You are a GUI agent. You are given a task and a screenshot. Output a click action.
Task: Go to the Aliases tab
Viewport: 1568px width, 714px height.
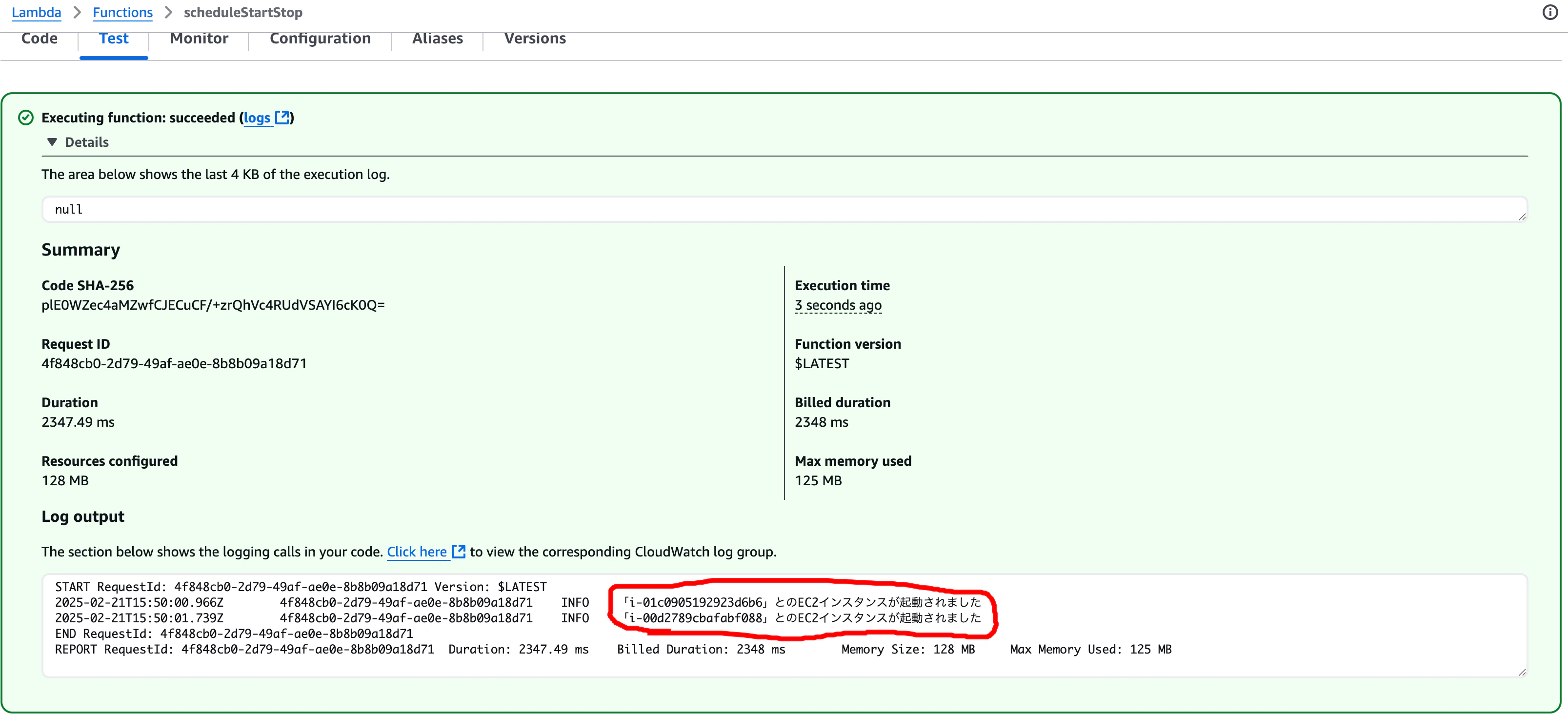coord(438,39)
